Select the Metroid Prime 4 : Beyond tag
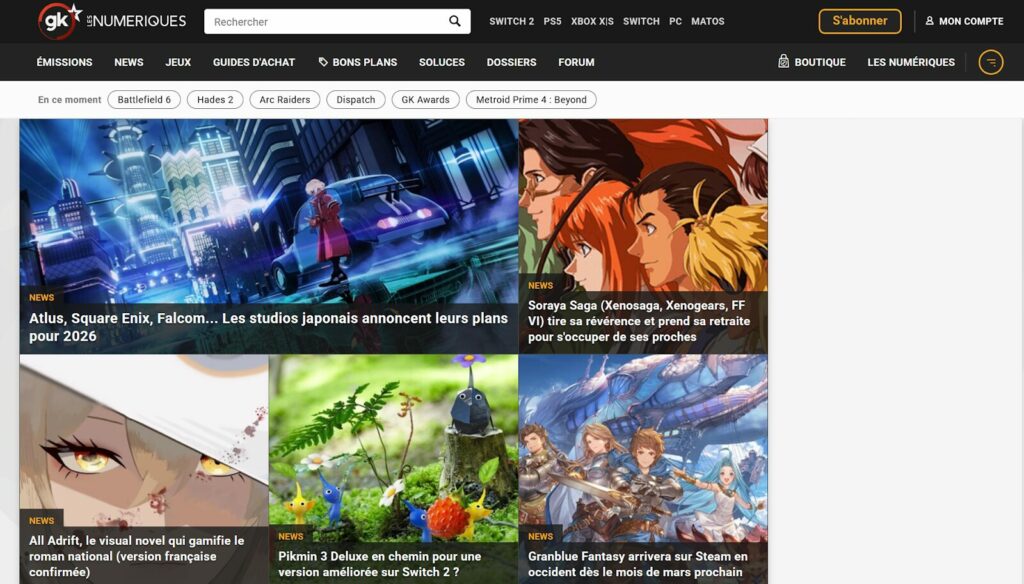This screenshot has height=584, width=1024. 531,100
